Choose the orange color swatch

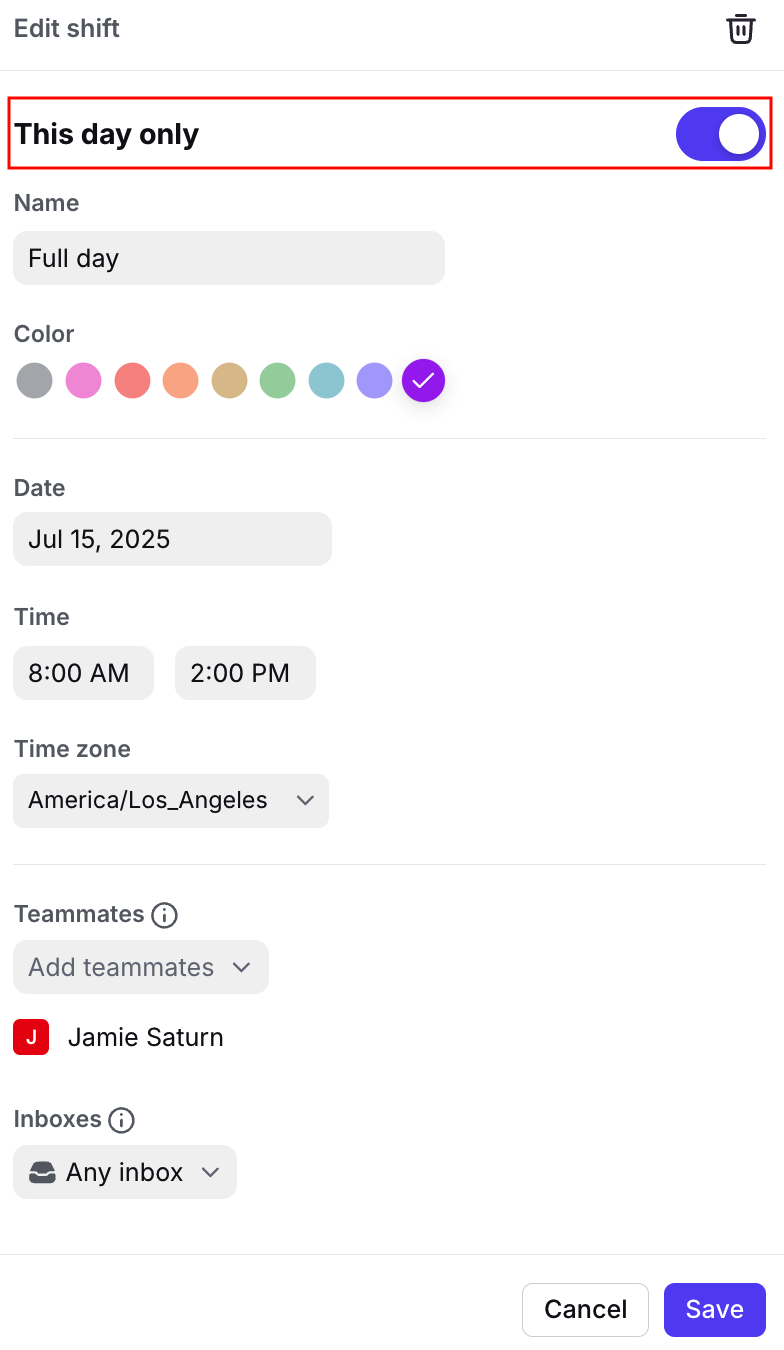pyautogui.click(x=180, y=381)
